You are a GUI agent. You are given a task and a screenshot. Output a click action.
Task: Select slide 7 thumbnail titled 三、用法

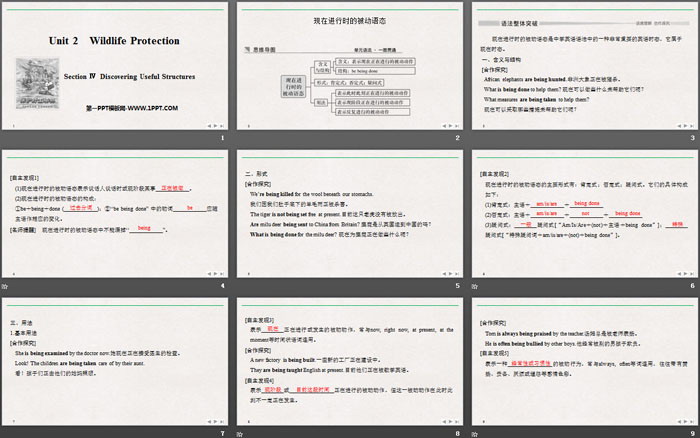click(116, 361)
